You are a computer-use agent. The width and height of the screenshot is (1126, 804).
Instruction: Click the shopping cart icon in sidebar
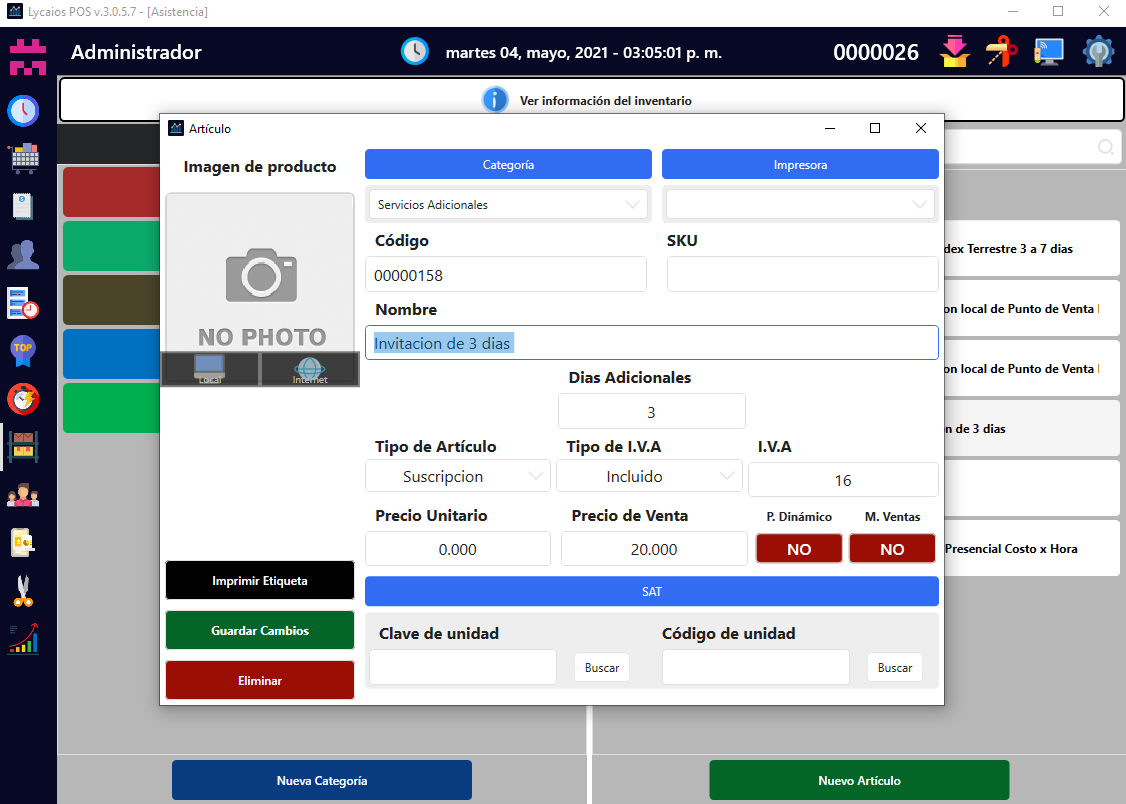click(x=24, y=158)
